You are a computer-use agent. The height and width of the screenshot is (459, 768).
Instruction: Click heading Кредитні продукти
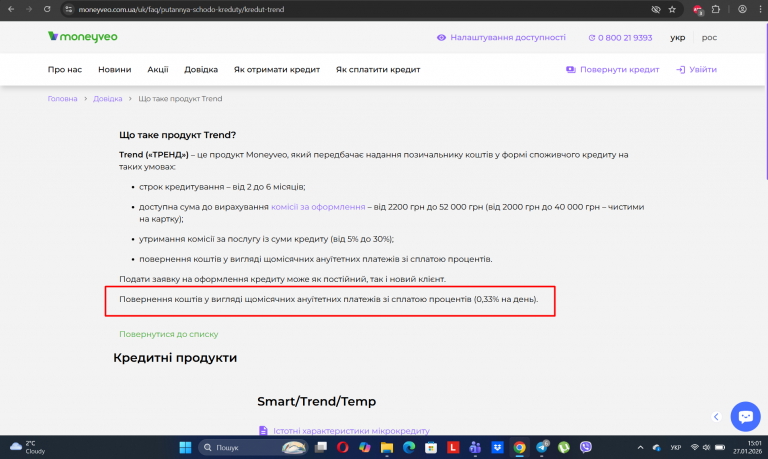coord(175,358)
